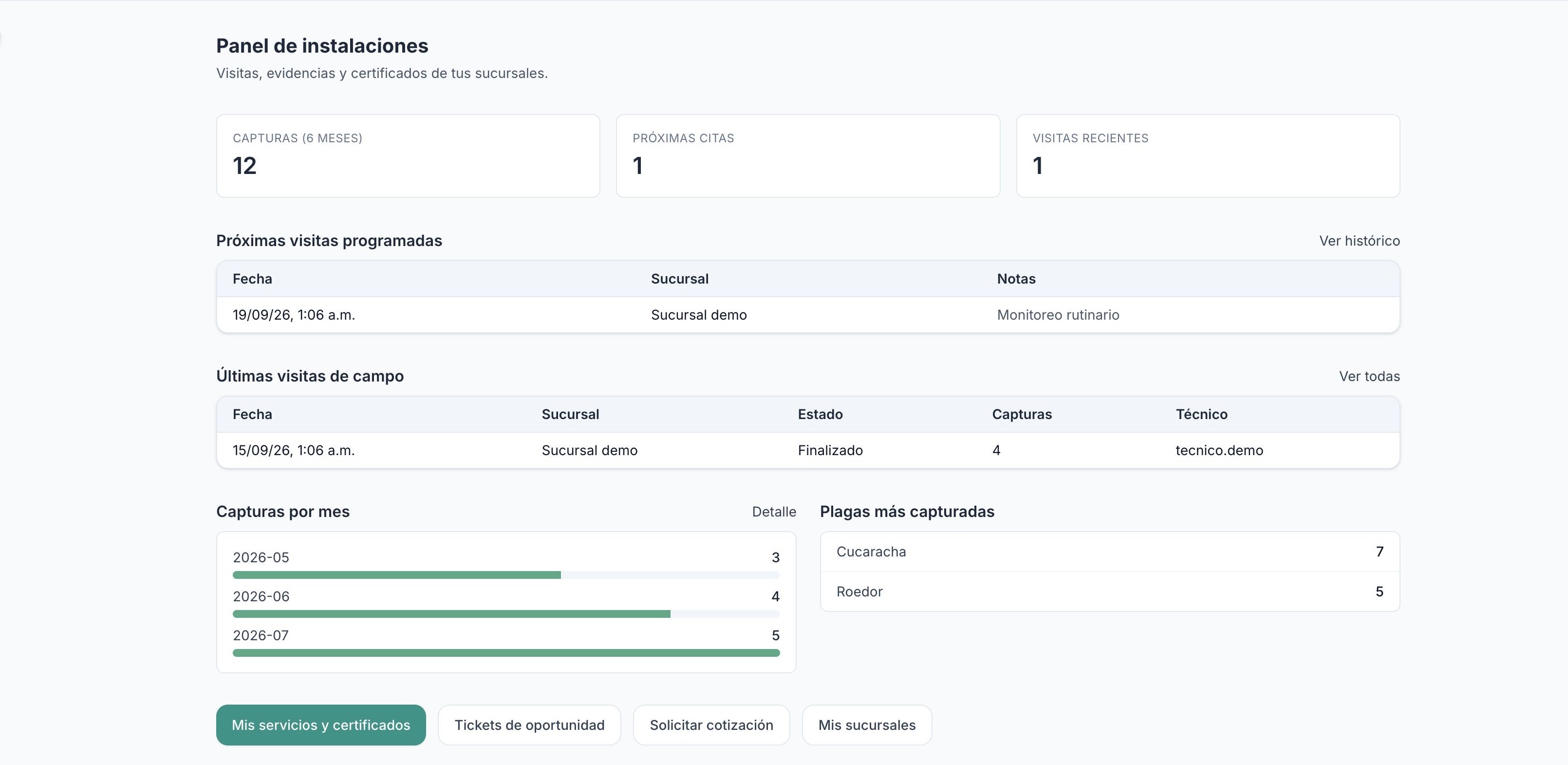Click Estado column header

[x=820, y=414]
